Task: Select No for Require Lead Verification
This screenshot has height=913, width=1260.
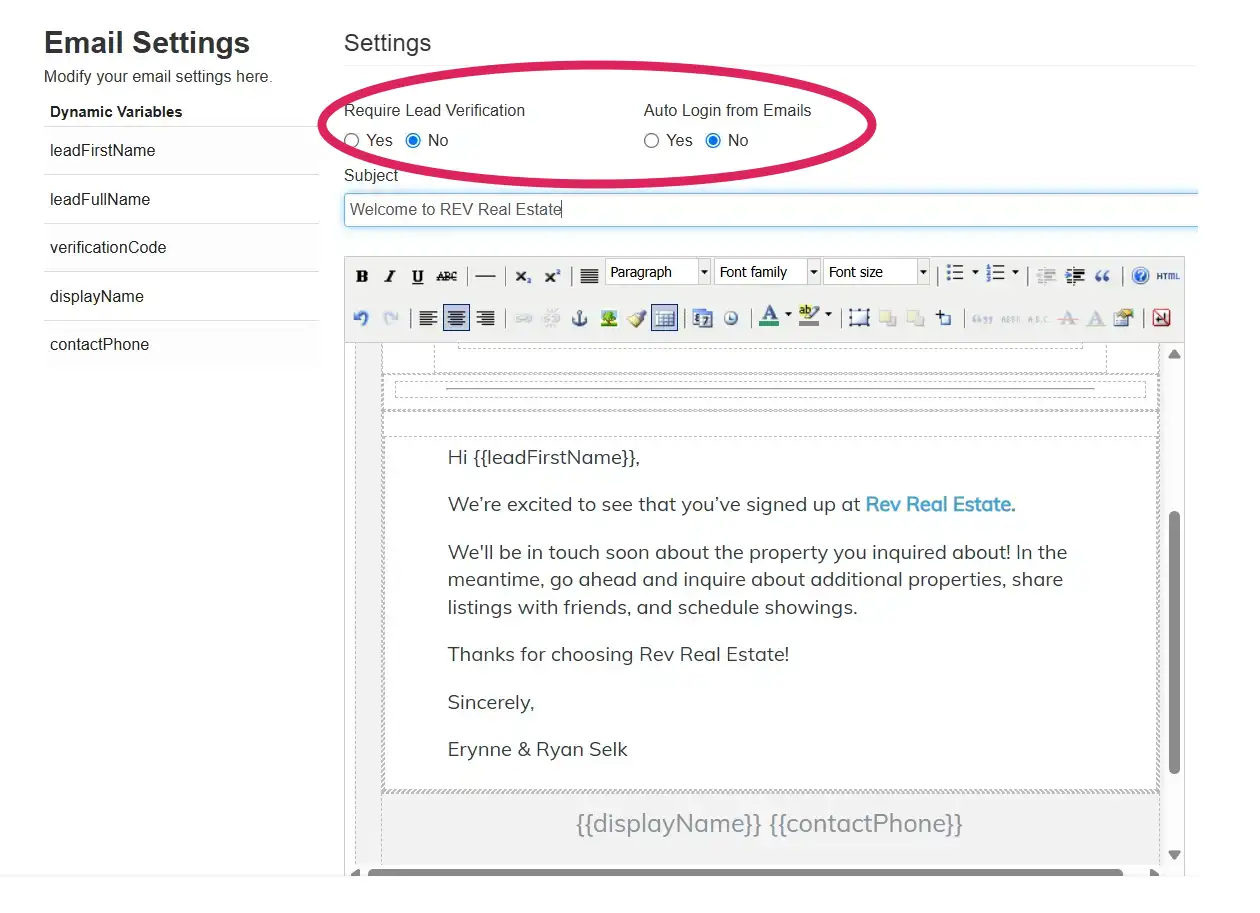Action: pyautogui.click(x=413, y=141)
